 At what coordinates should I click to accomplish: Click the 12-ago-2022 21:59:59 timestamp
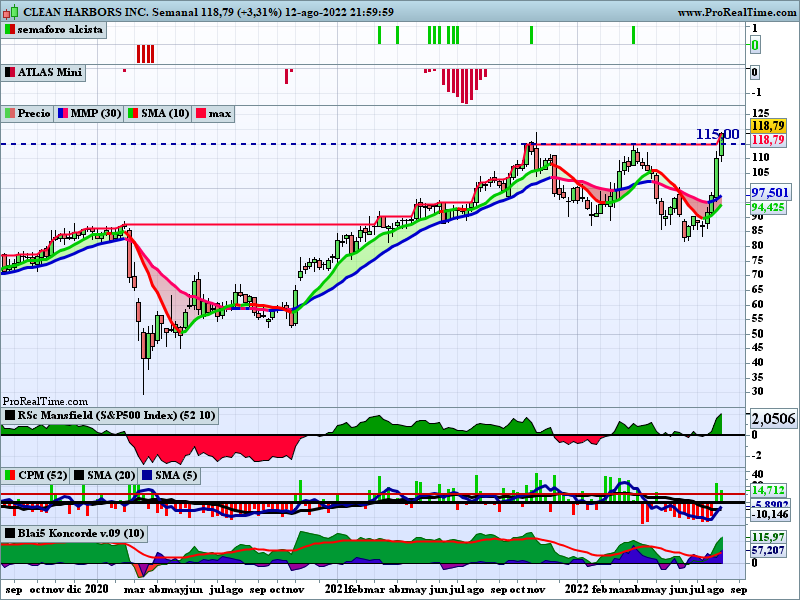pos(339,12)
